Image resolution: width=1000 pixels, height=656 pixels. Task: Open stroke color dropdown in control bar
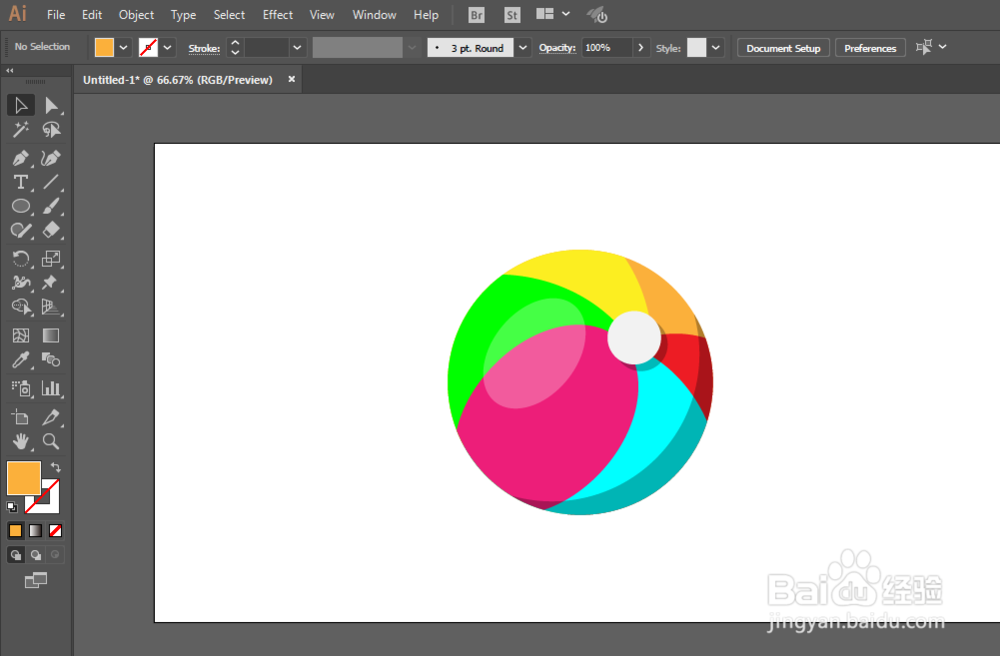[167, 48]
